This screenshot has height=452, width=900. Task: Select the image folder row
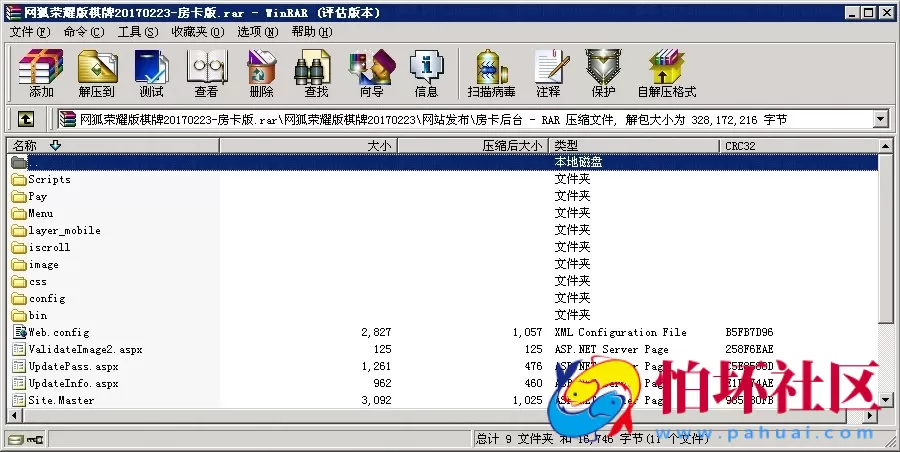pyautogui.click(x=442, y=265)
